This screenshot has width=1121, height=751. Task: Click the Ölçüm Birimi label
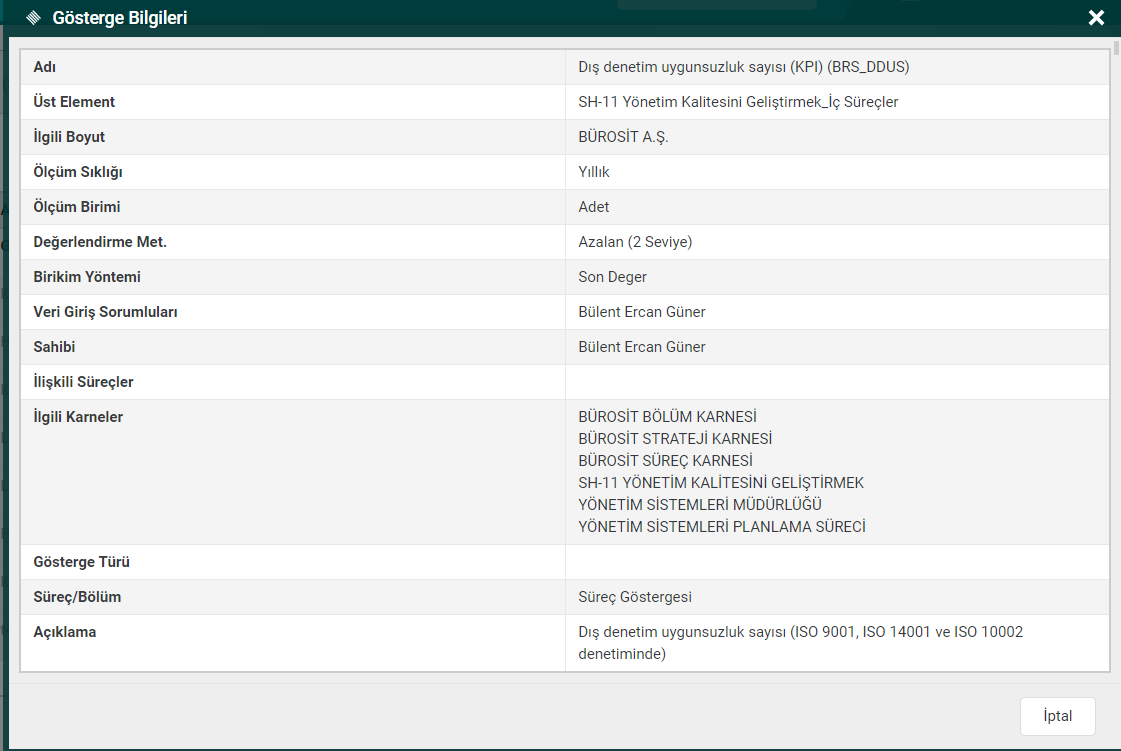[76, 207]
